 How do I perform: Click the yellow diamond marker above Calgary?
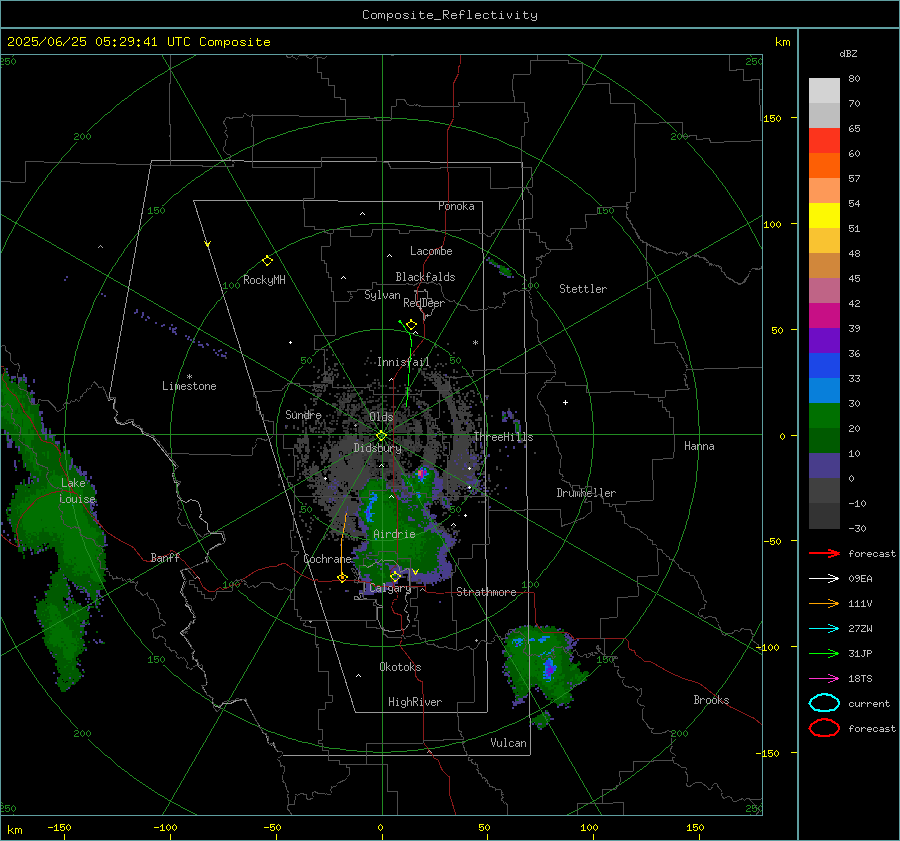pos(395,576)
